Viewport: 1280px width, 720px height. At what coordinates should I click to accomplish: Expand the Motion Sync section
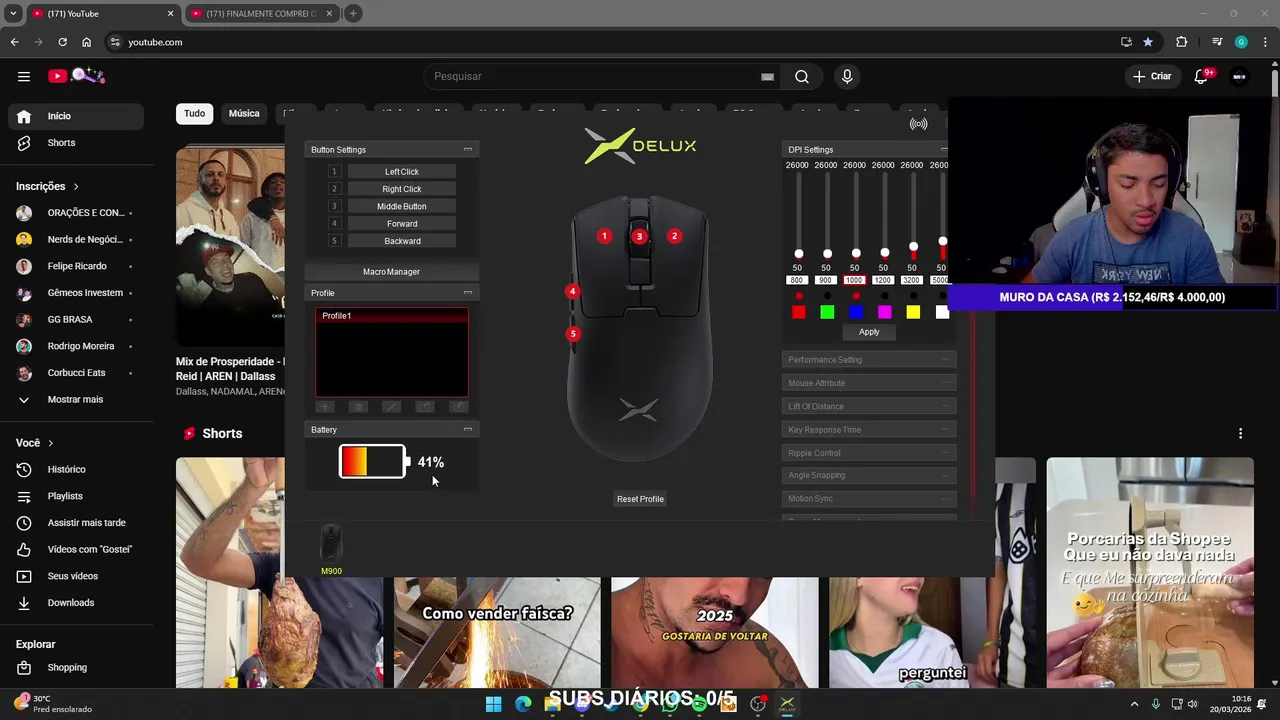pos(869,498)
